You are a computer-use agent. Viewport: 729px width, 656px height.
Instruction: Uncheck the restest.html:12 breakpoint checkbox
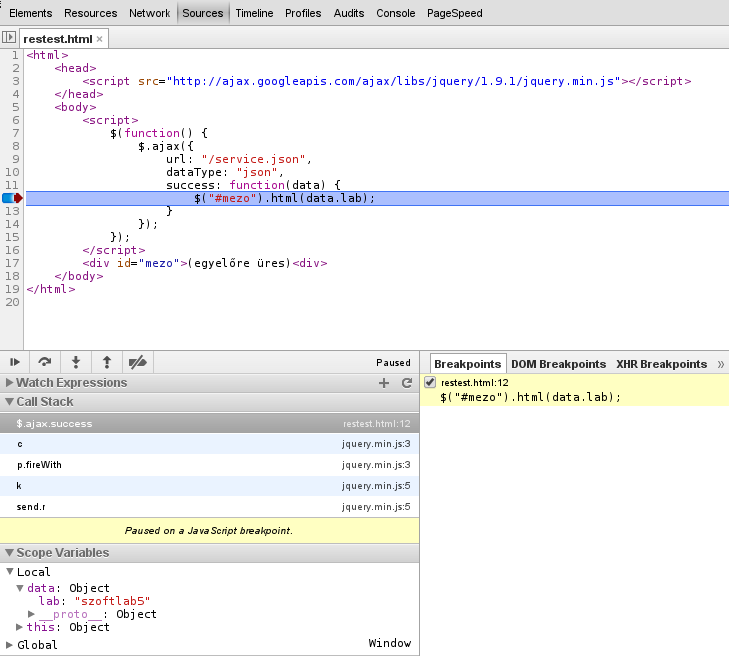430,382
